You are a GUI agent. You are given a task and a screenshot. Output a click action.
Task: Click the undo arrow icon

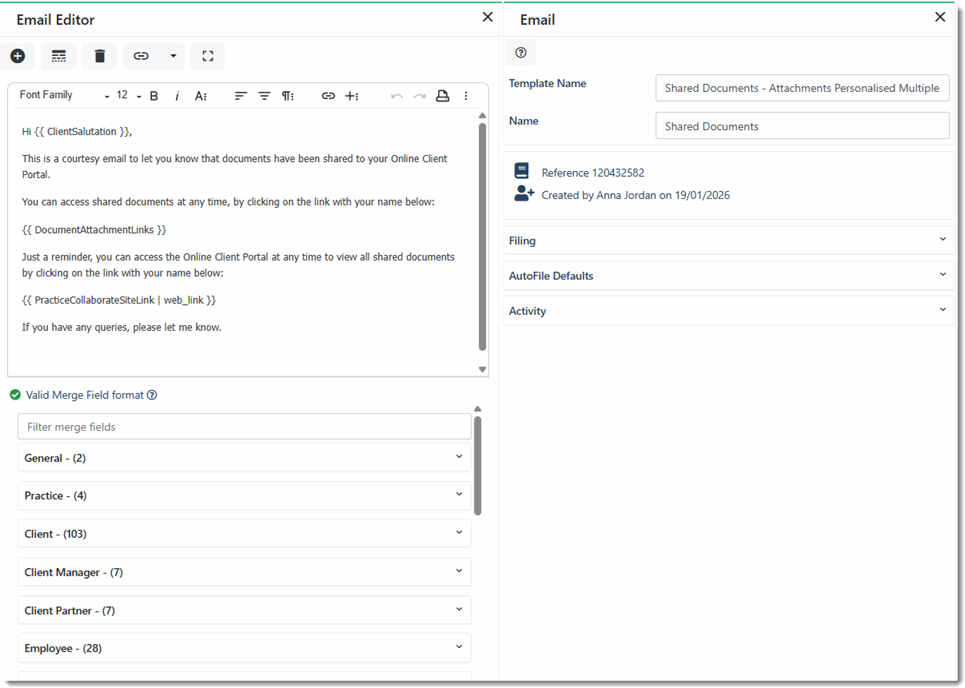tap(397, 96)
